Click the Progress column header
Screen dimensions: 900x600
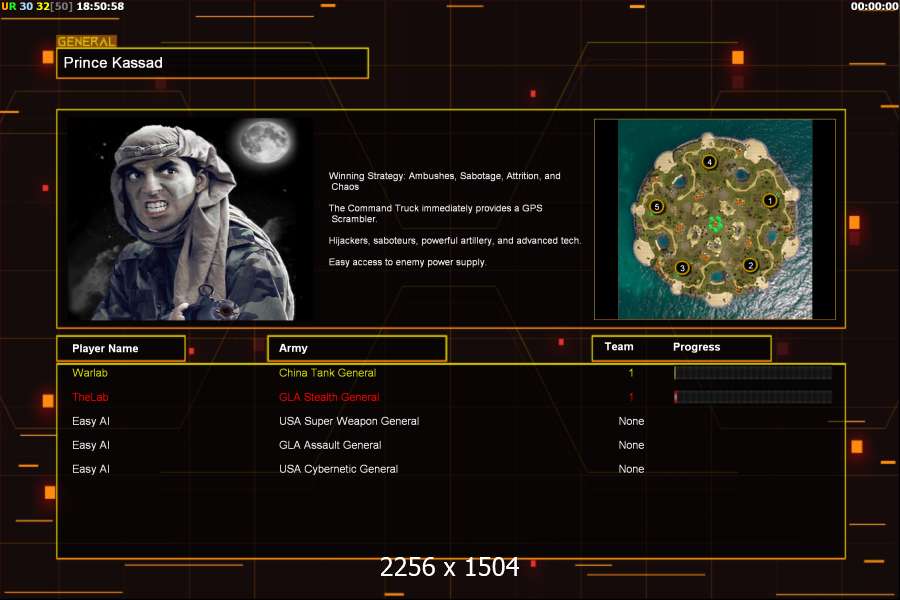click(x=697, y=347)
